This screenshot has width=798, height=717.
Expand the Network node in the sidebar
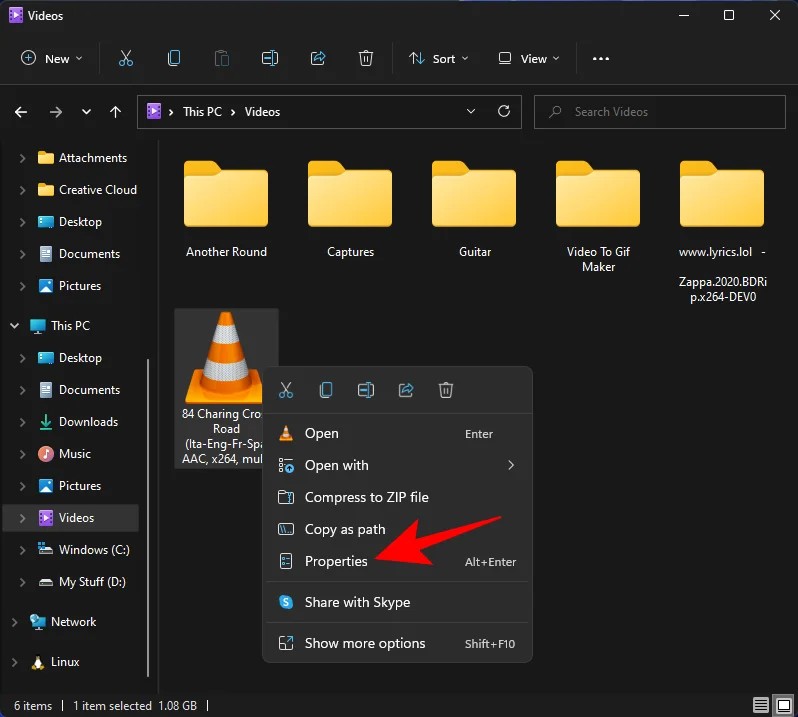point(15,622)
